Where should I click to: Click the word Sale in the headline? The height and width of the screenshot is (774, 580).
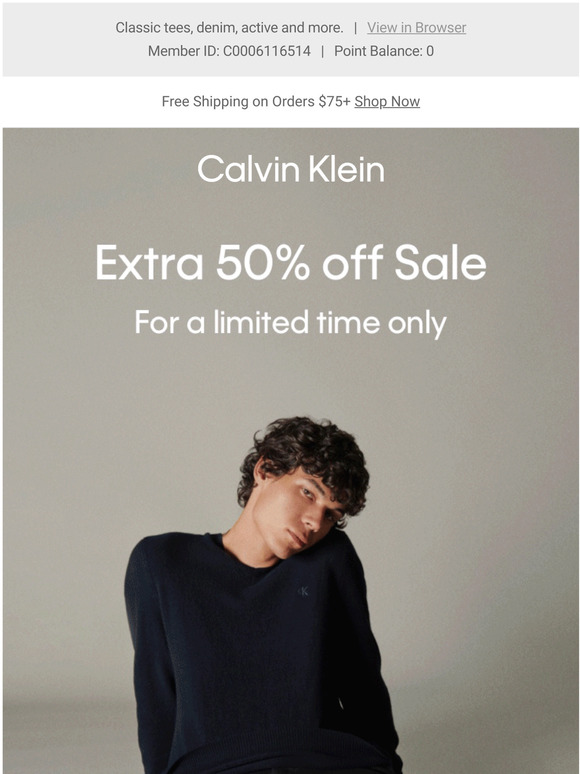440,262
